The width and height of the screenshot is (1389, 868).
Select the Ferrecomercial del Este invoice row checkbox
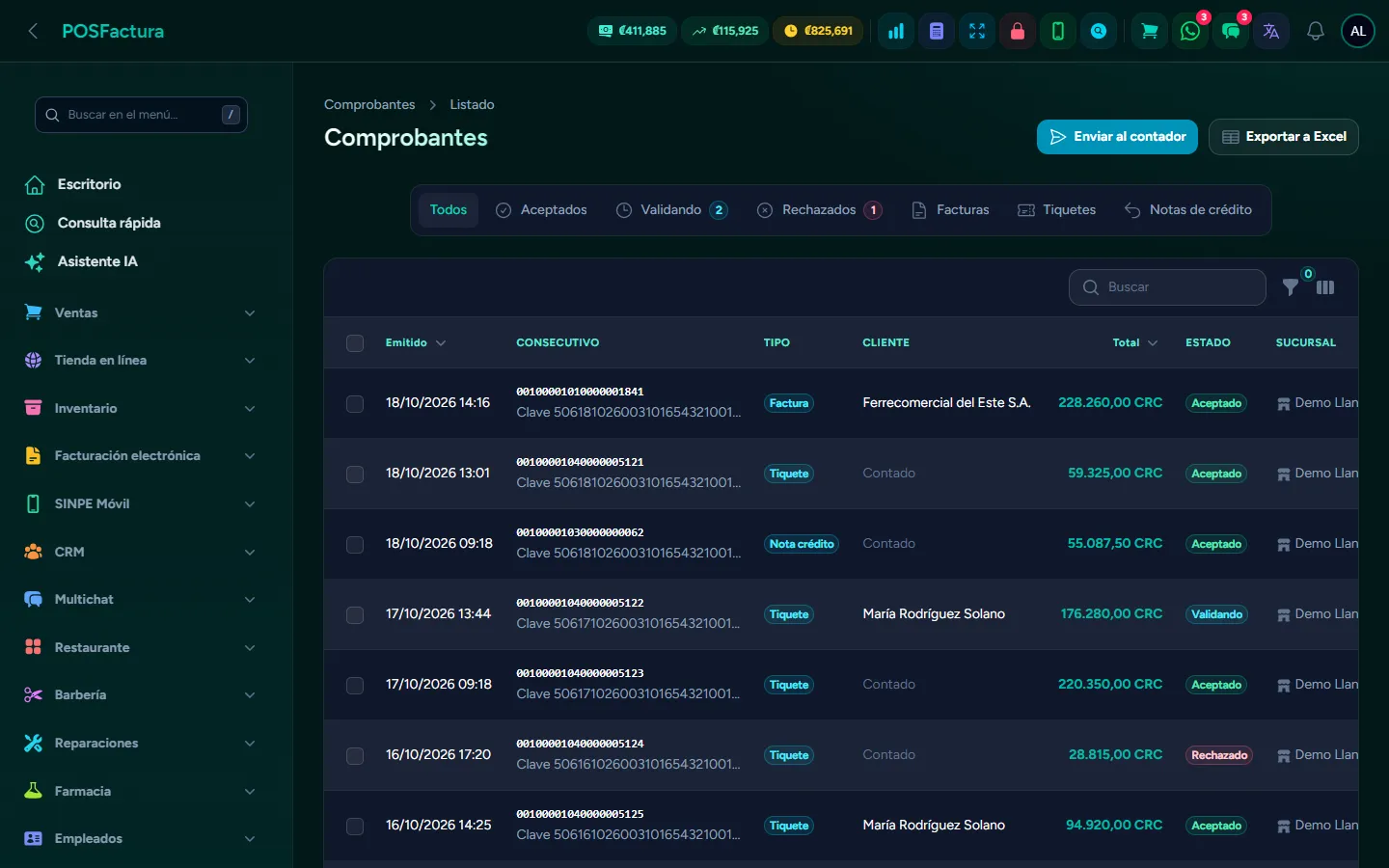coord(355,403)
